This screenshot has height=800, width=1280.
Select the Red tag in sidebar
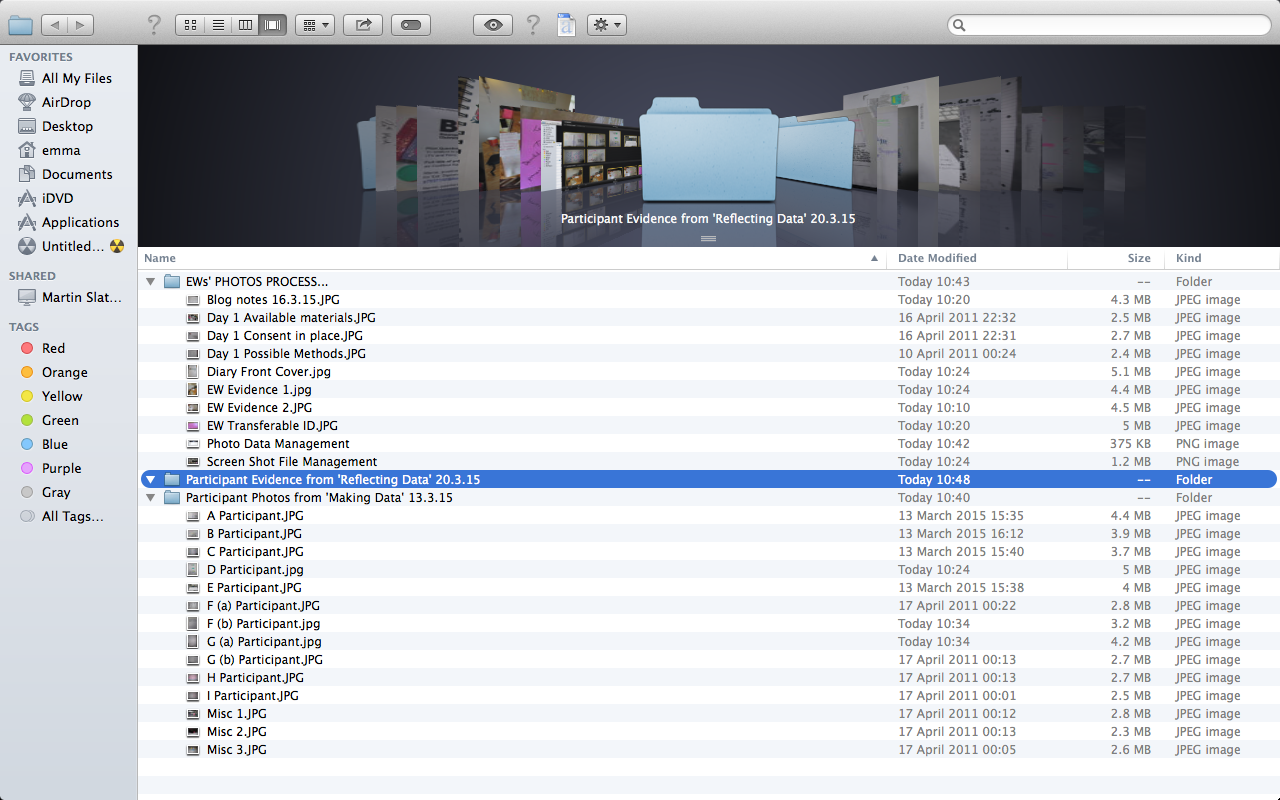pyautogui.click(x=53, y=348)
